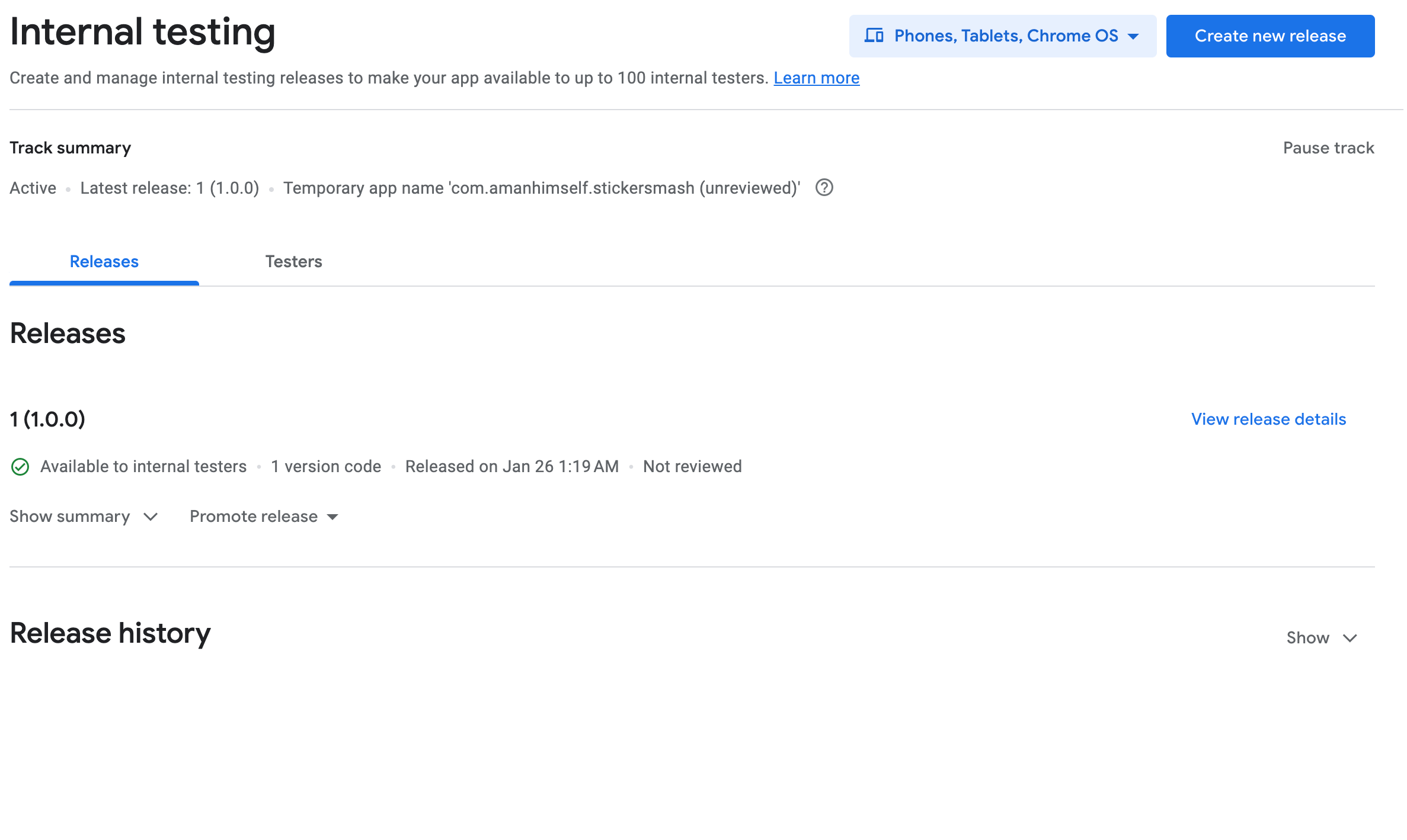Click the help question mark icon
This screenshot has width=1407, height=840.
(824, 188)
